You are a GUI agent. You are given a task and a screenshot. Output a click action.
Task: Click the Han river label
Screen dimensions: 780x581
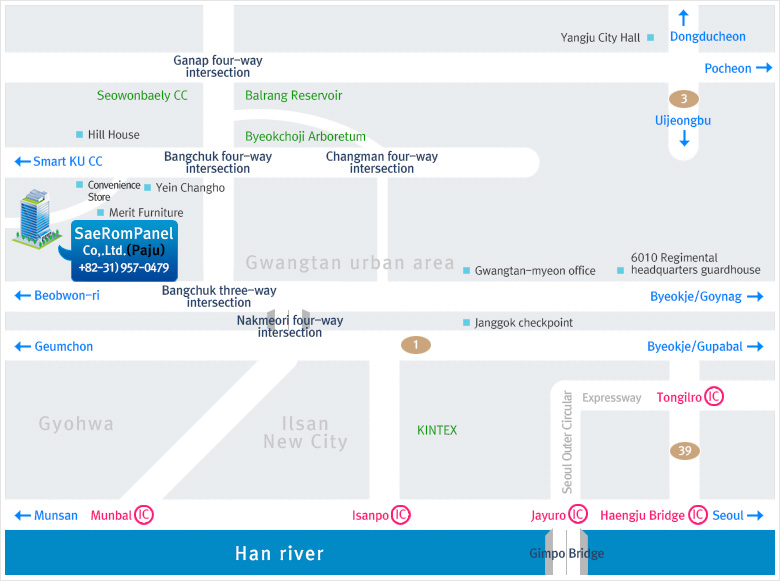tap(280, 553)
